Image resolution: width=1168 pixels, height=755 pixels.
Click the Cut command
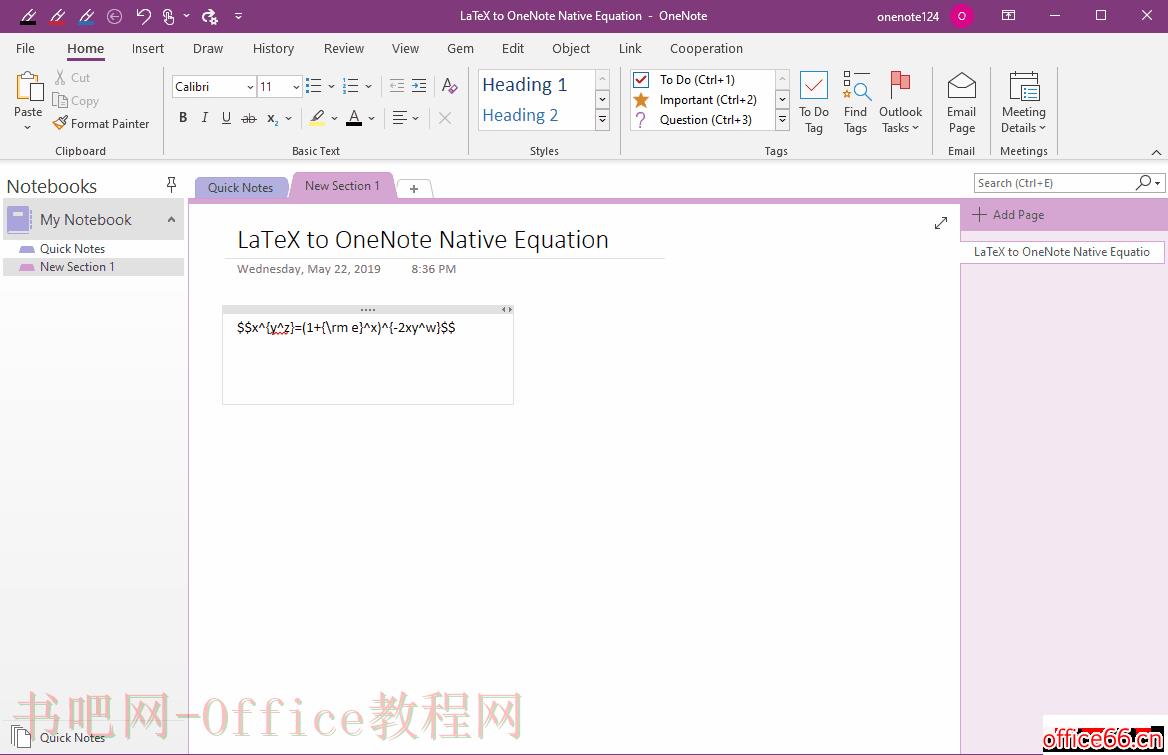pyautogui.click(x=72, y=77)
